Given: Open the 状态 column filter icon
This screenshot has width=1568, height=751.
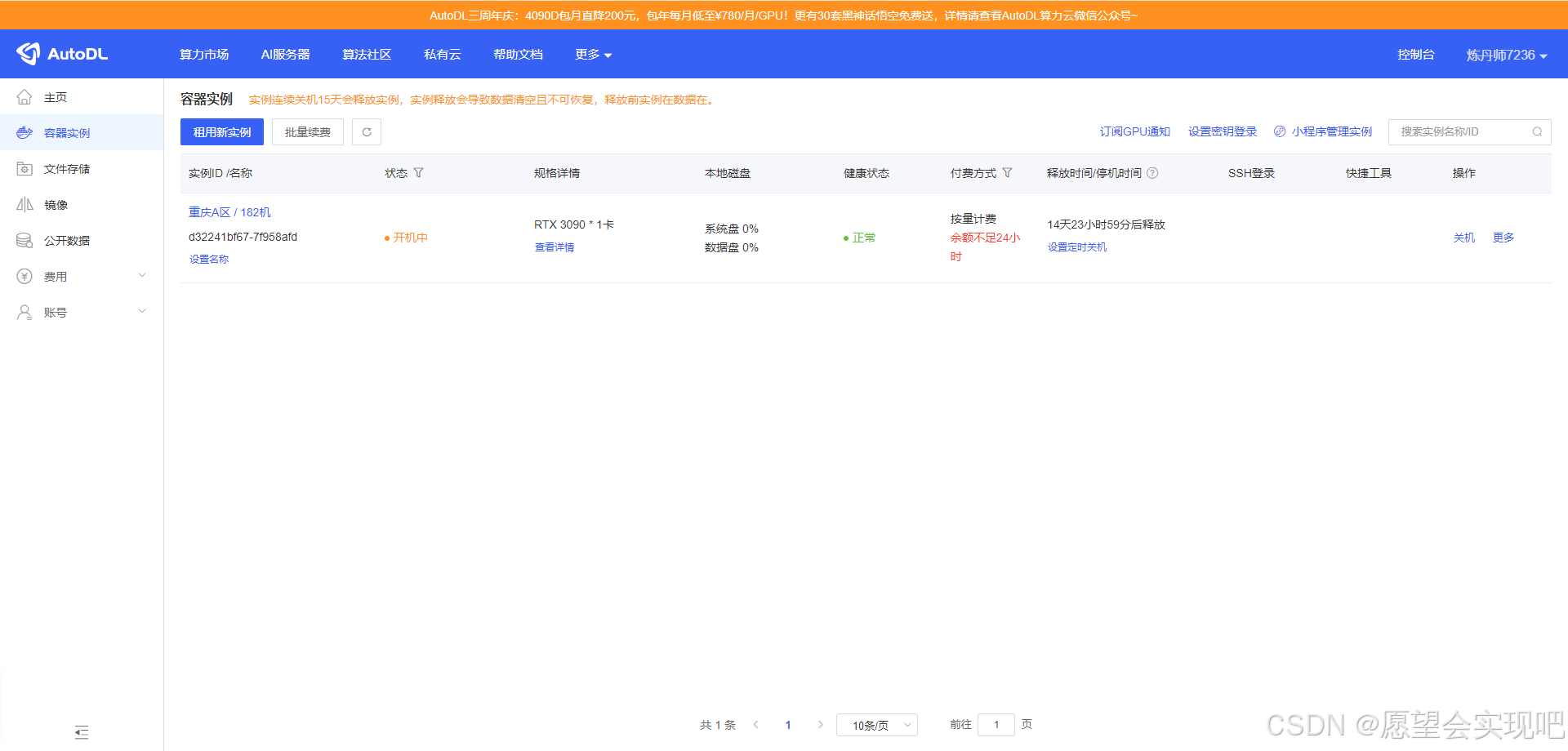Looking at the screenshot, I should coord(419,173).
